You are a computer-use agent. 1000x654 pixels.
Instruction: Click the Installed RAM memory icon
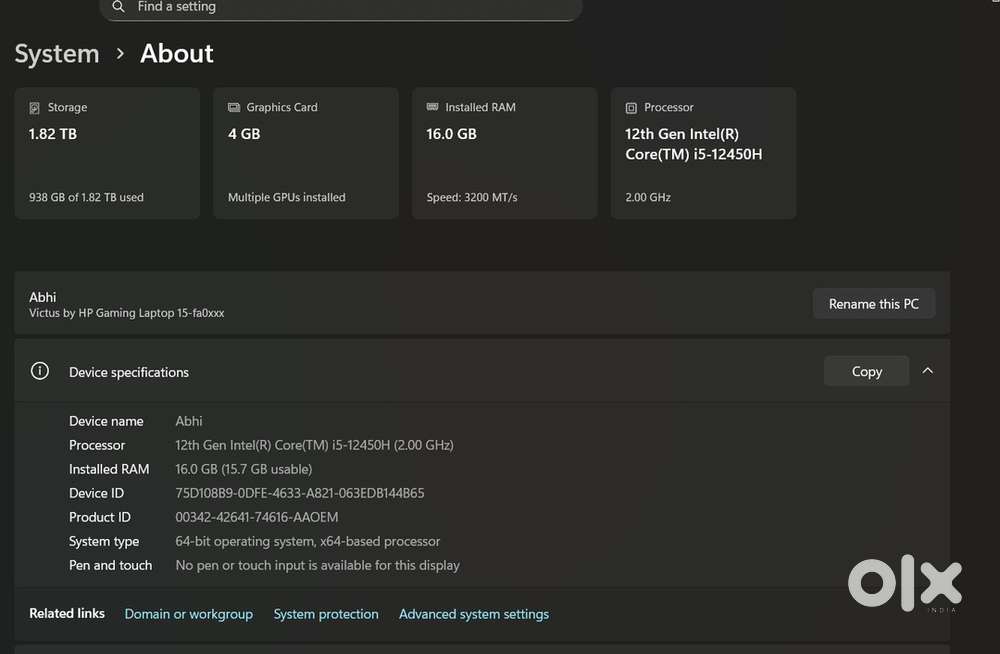coord(433,107)
